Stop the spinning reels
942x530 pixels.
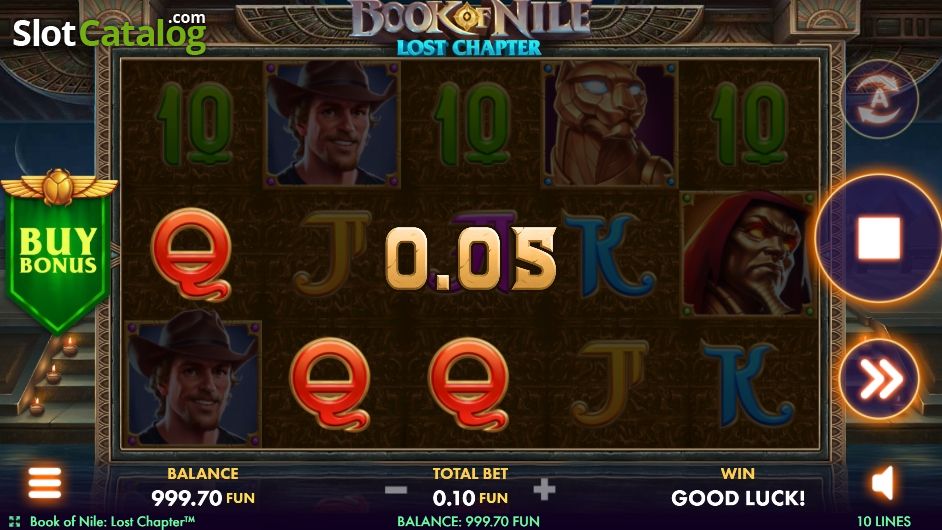(x=880, y=239)
